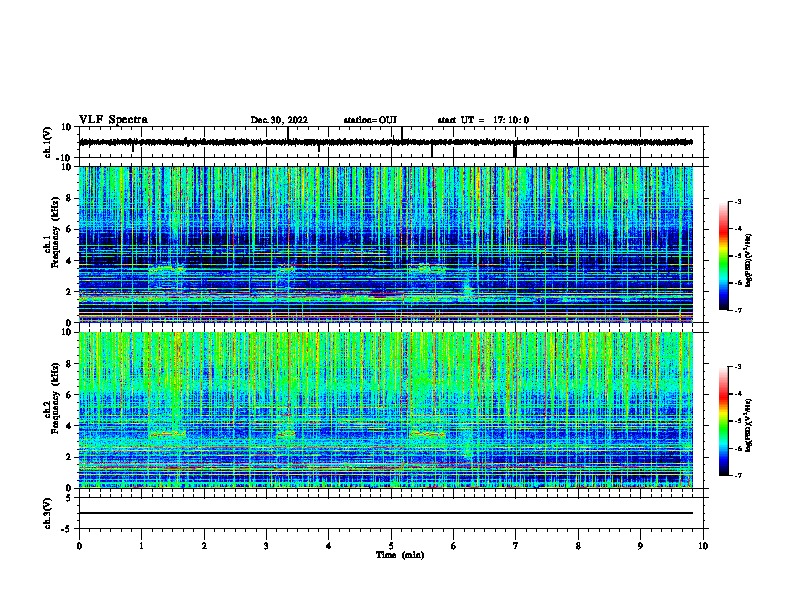
Task: Click inside the ch.1 spectrogram panel
Action: tap(386, 244)
